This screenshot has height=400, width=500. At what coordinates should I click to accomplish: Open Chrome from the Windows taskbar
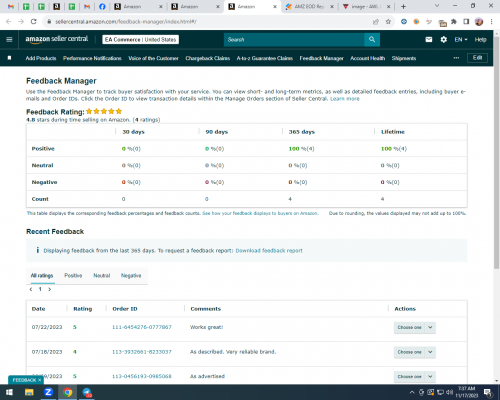pyautogui.click(x=67, y=392)
